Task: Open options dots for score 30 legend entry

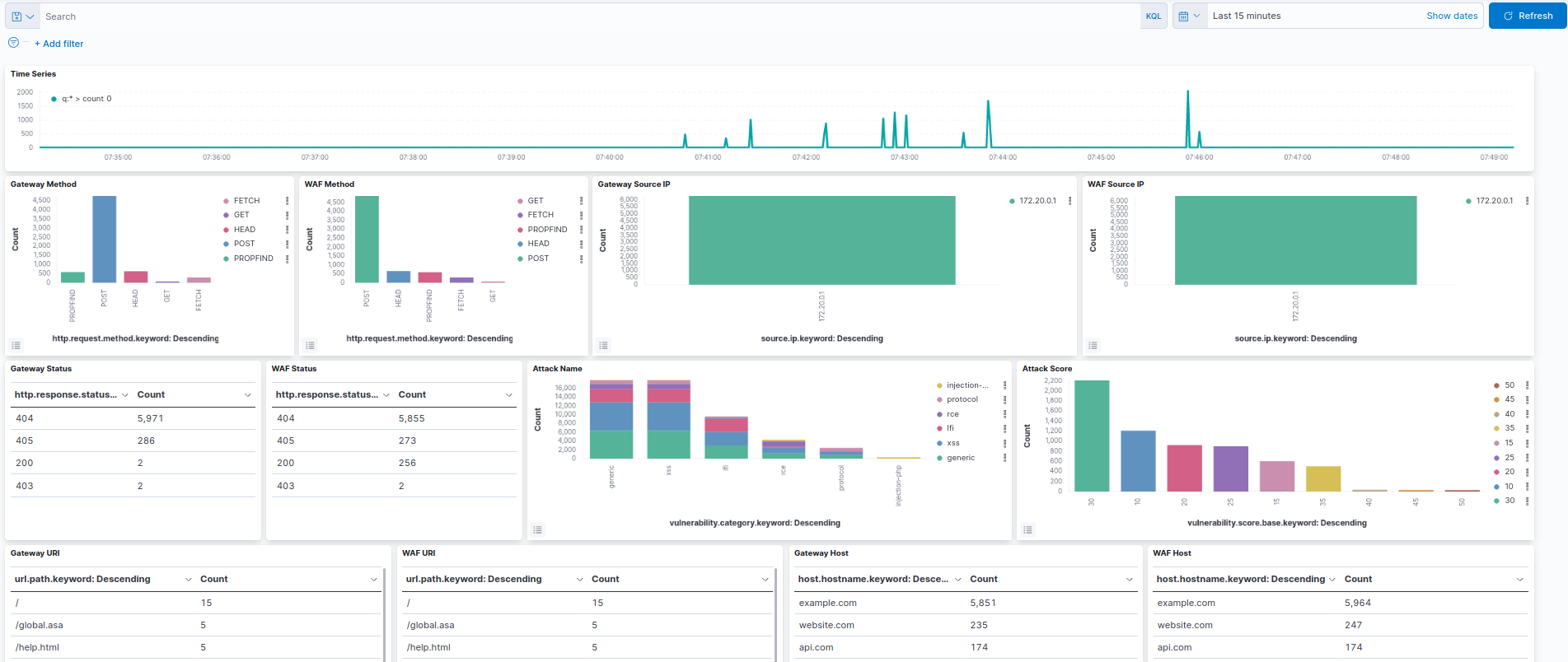Action: pyautogui.click(x=1527, y=501)
